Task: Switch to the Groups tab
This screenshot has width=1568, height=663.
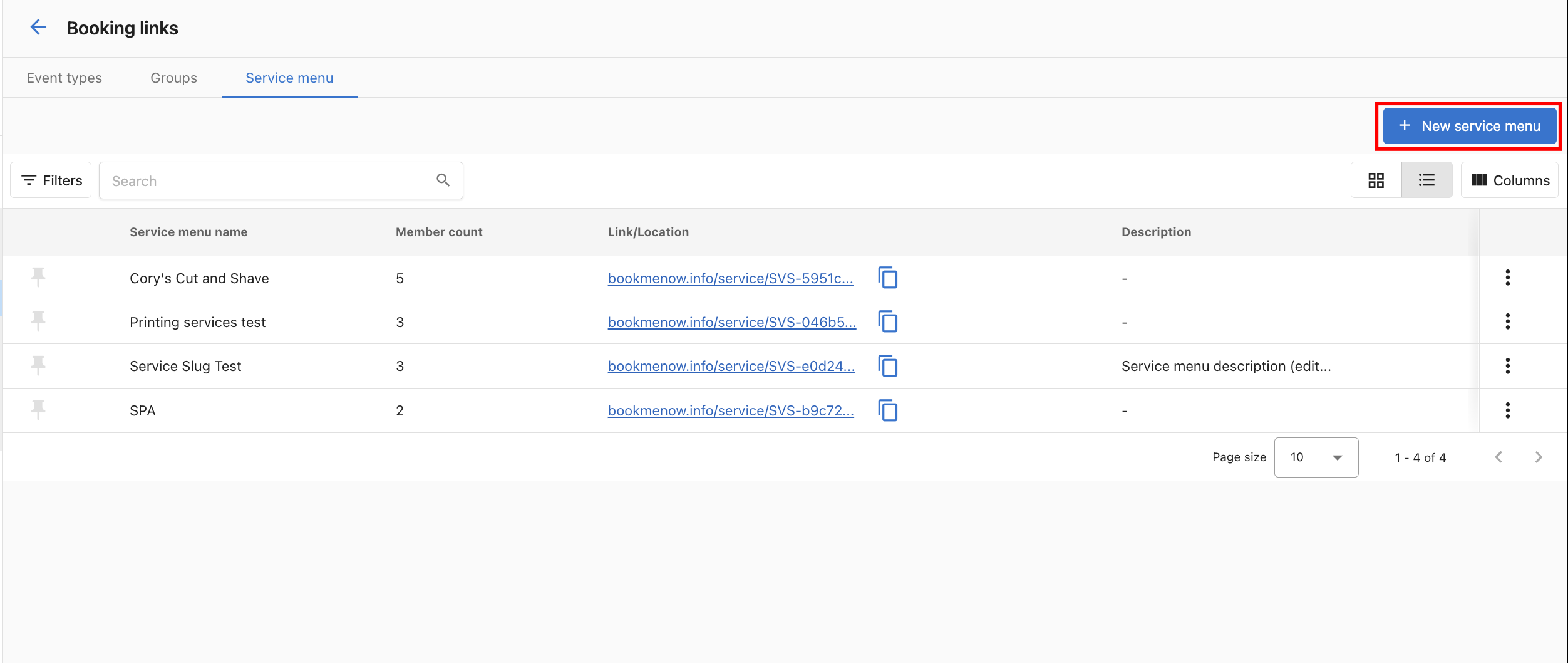Action: tap(173, 77)
